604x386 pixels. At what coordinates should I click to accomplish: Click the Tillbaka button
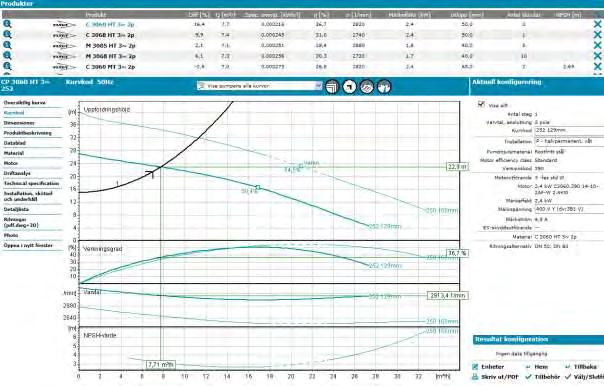pos(582,367)
